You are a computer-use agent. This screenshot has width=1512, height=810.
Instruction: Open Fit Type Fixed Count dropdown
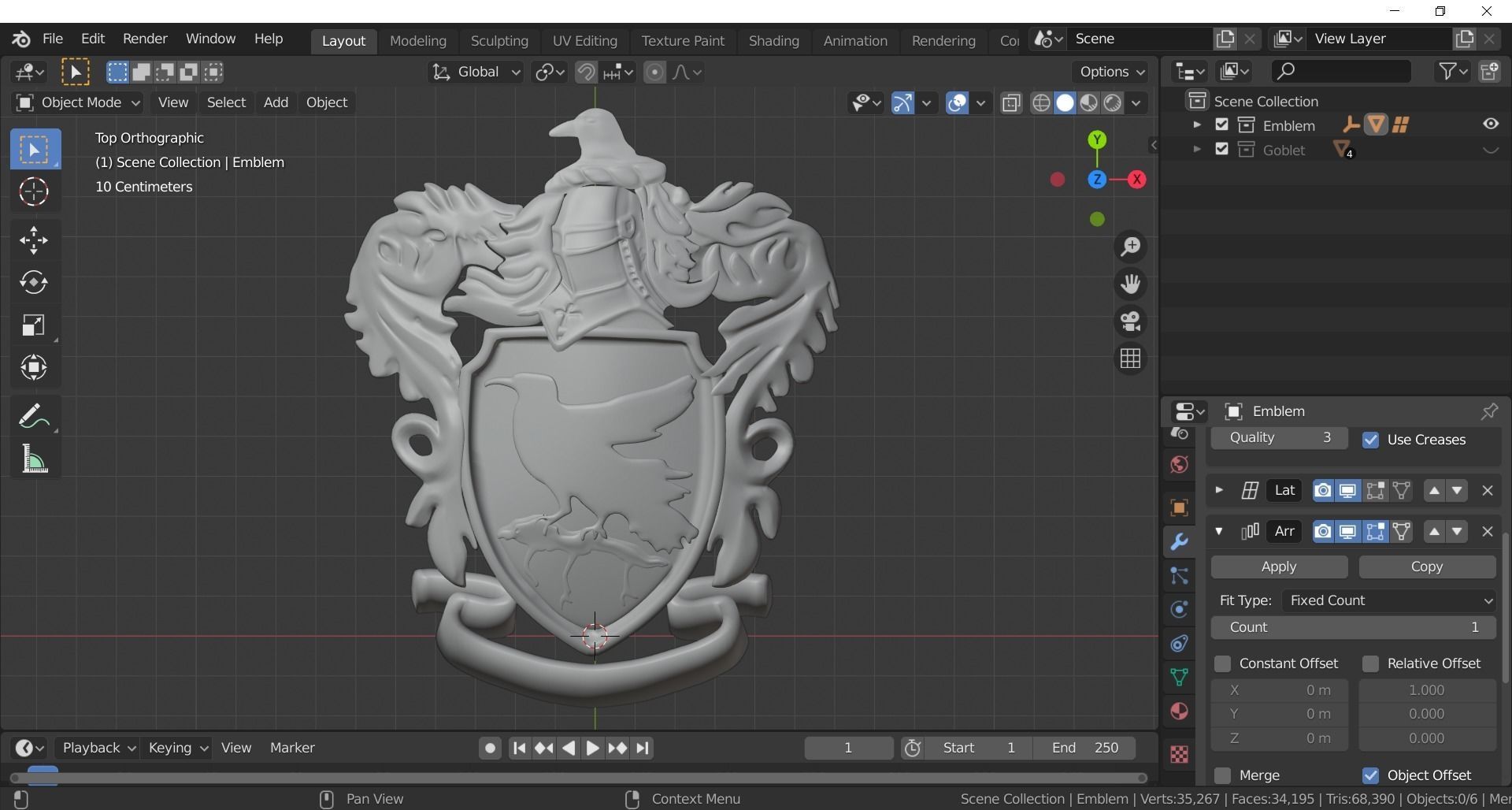[x=1389, y=600]
